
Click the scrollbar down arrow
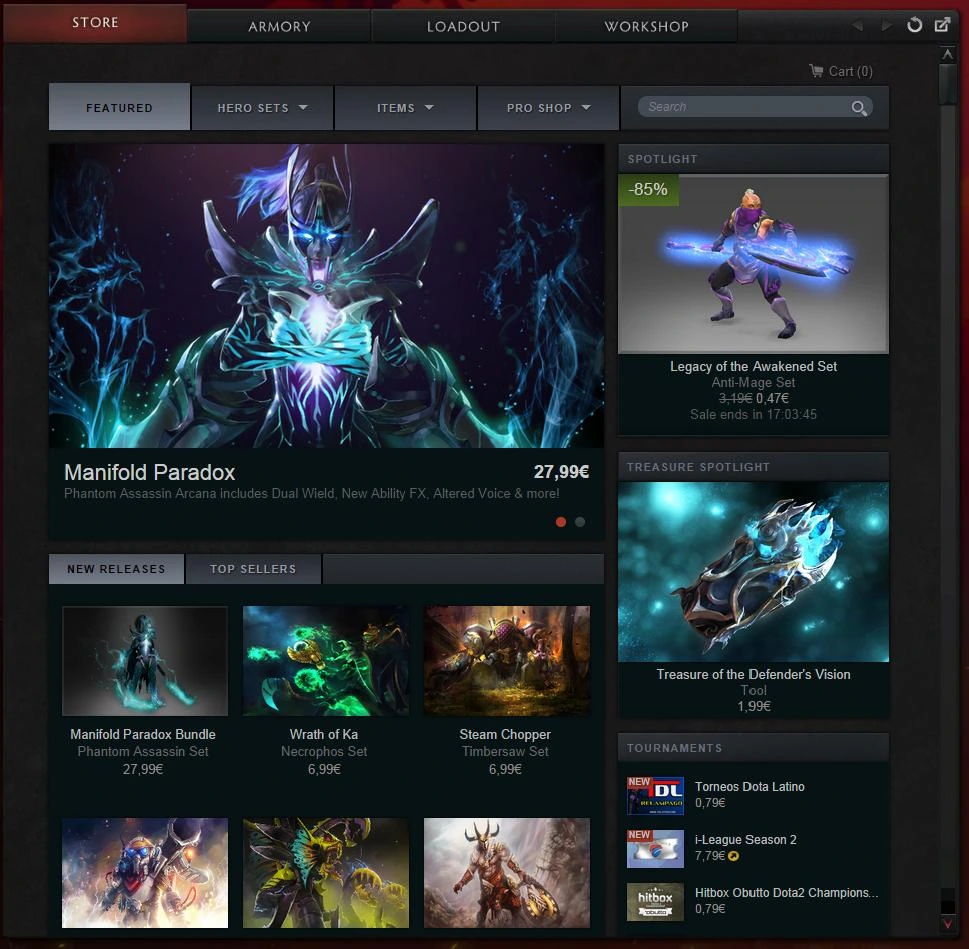click(x=947, y=924)
